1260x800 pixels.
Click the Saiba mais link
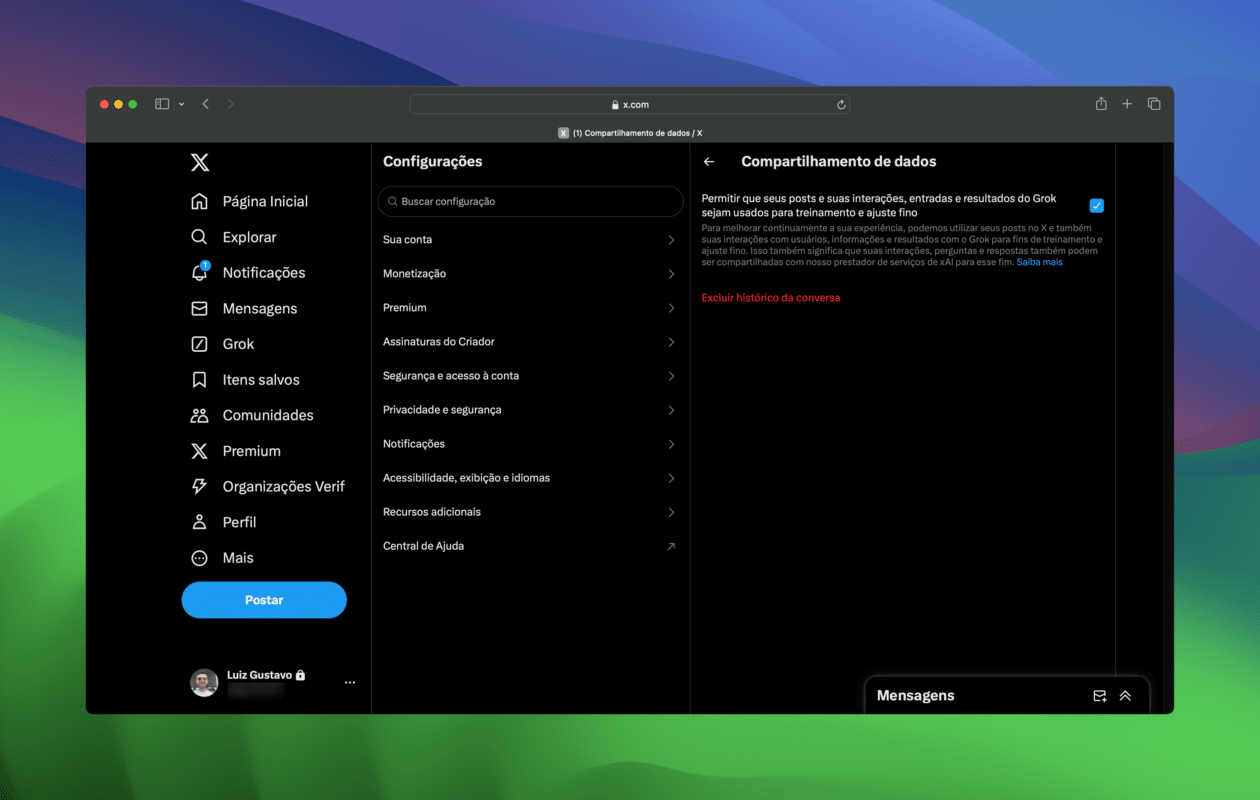[1040, 262]
